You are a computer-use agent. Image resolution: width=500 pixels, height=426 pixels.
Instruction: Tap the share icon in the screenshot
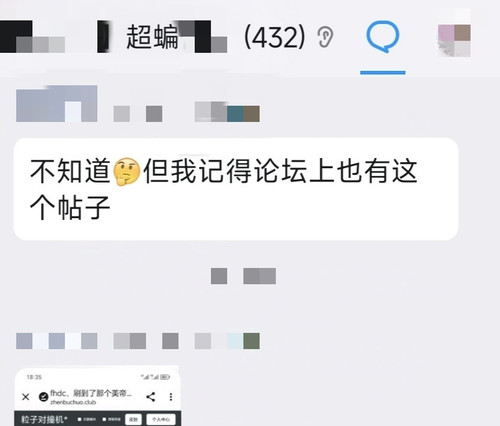coord(151,397)
